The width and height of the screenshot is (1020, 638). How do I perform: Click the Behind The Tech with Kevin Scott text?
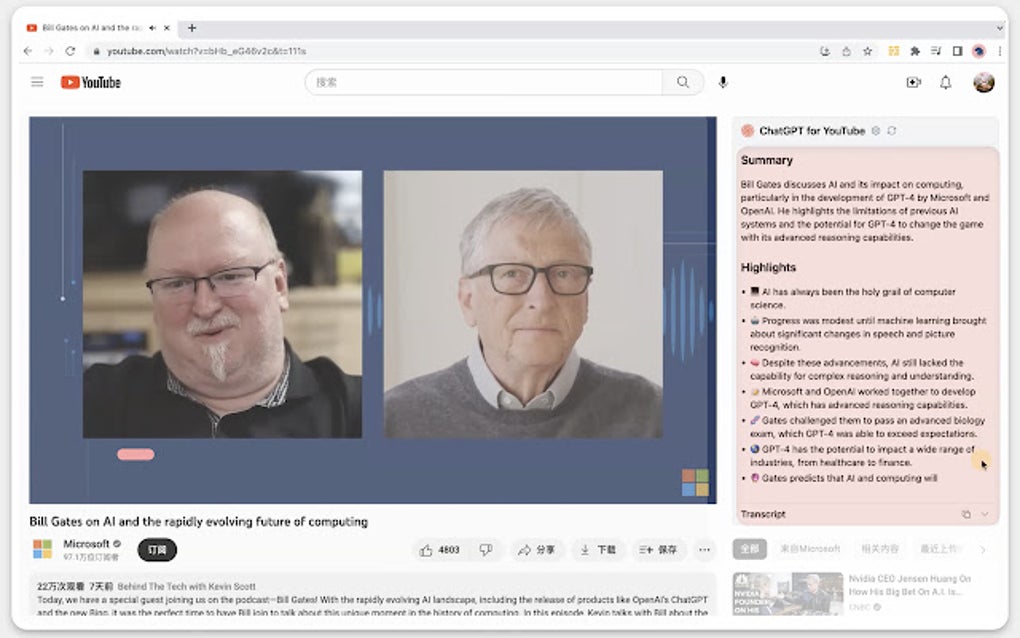[x=187, y=587]
